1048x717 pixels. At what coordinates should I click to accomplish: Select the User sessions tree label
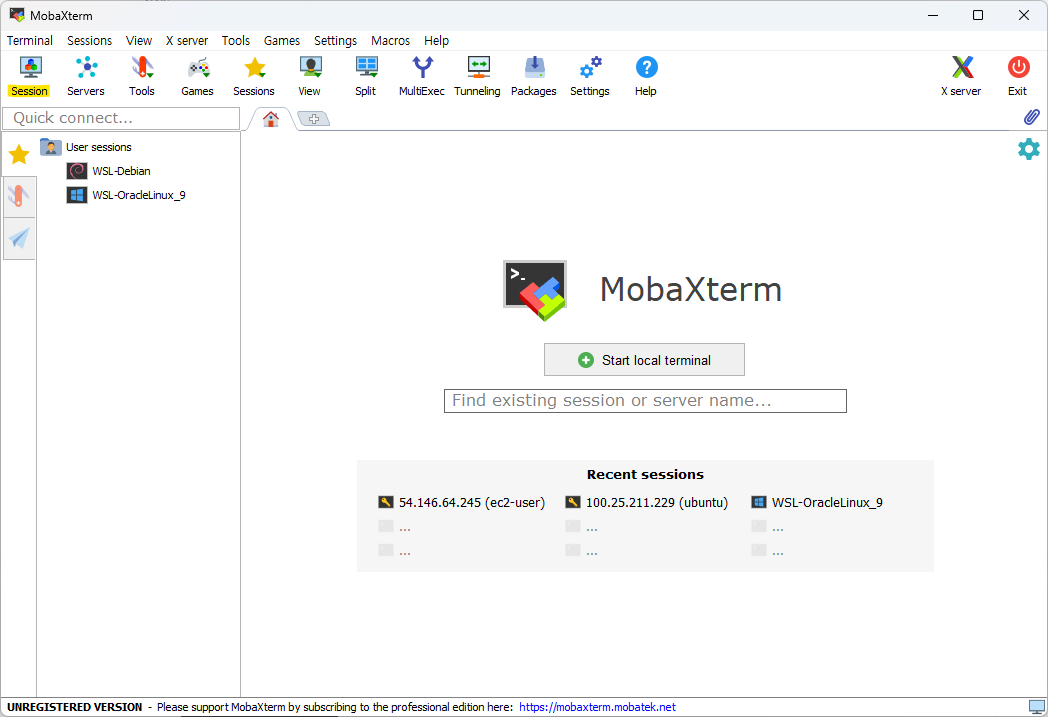[x=99, y=147]
